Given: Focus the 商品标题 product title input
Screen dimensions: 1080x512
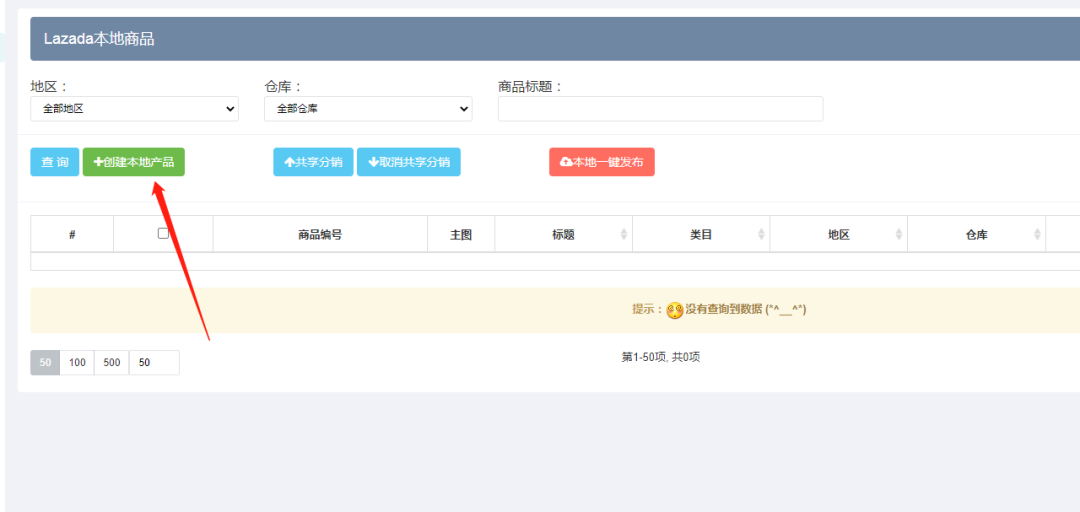Looking at the screenshot, I should pos(661,109).
